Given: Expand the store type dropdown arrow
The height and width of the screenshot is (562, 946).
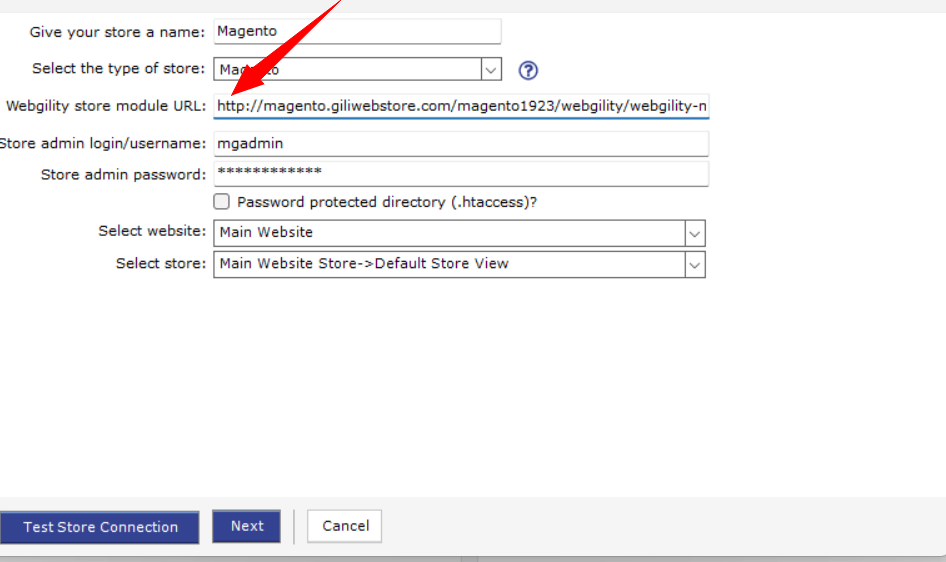Looking at the screenshot, I should 491,69.
